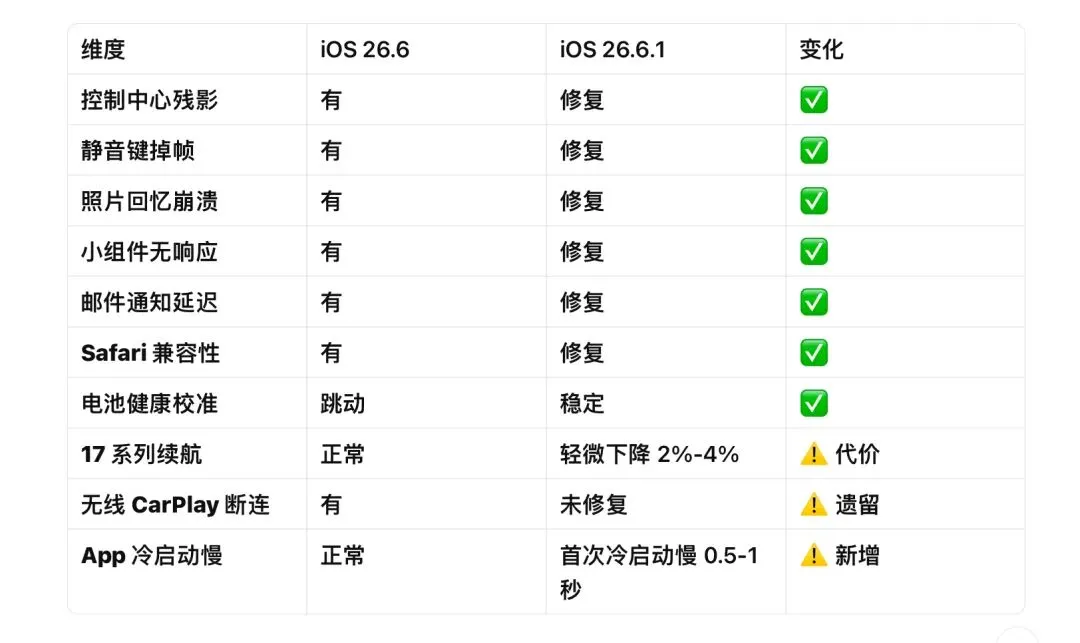
Task: Click the green checkmark for 电池健康校准
Action: click(x=813, y=403)
